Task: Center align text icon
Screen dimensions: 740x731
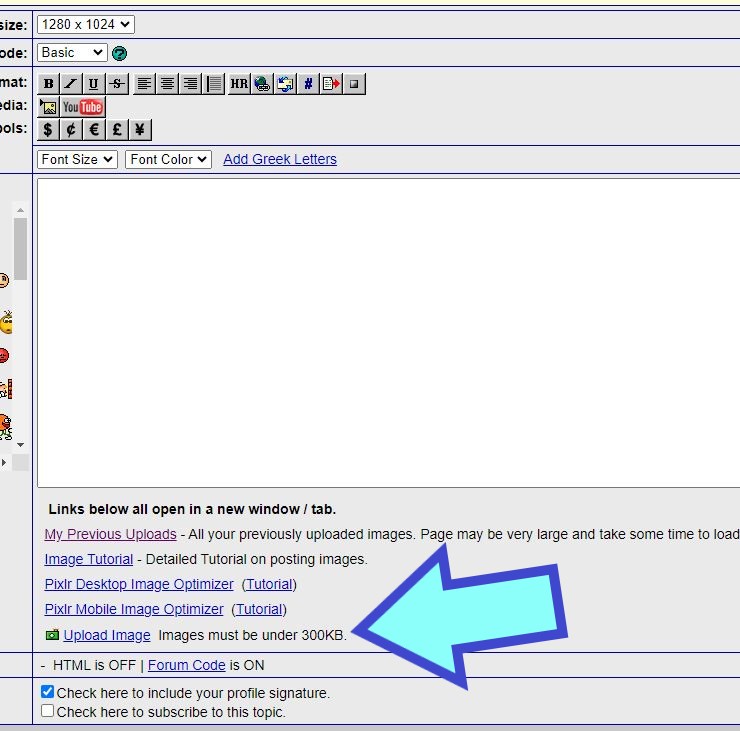Action: [167, 84]
